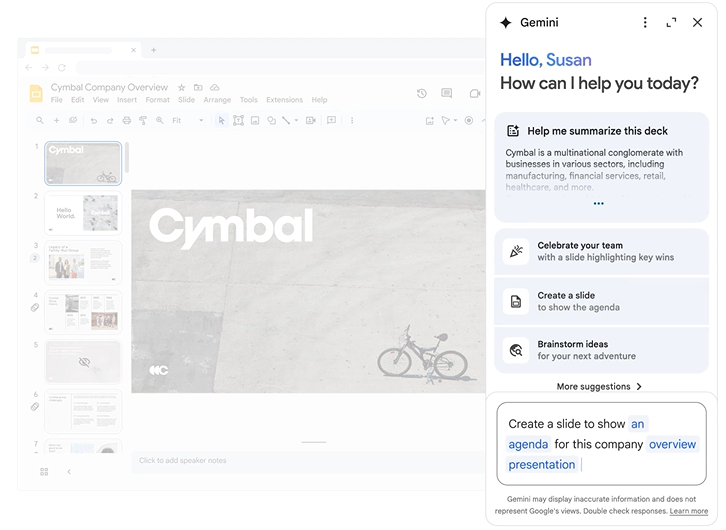Activate the Select cursor tool
The height and width of the screenshot is (530, 726).
[221, 120]
